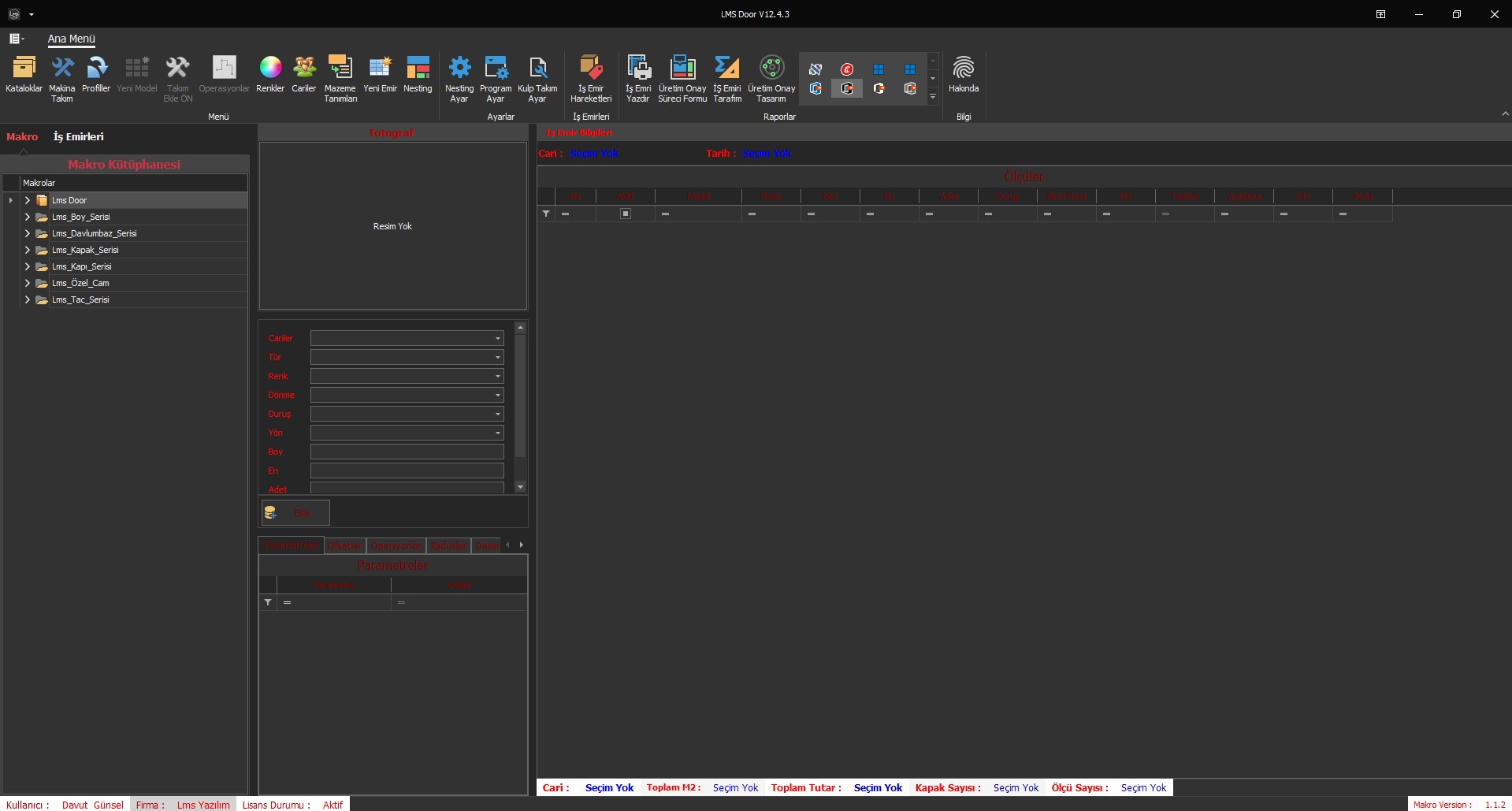Select the Ofsetler tab
The width and height of the screenshot is (1512, 811).
coord(345,545)
